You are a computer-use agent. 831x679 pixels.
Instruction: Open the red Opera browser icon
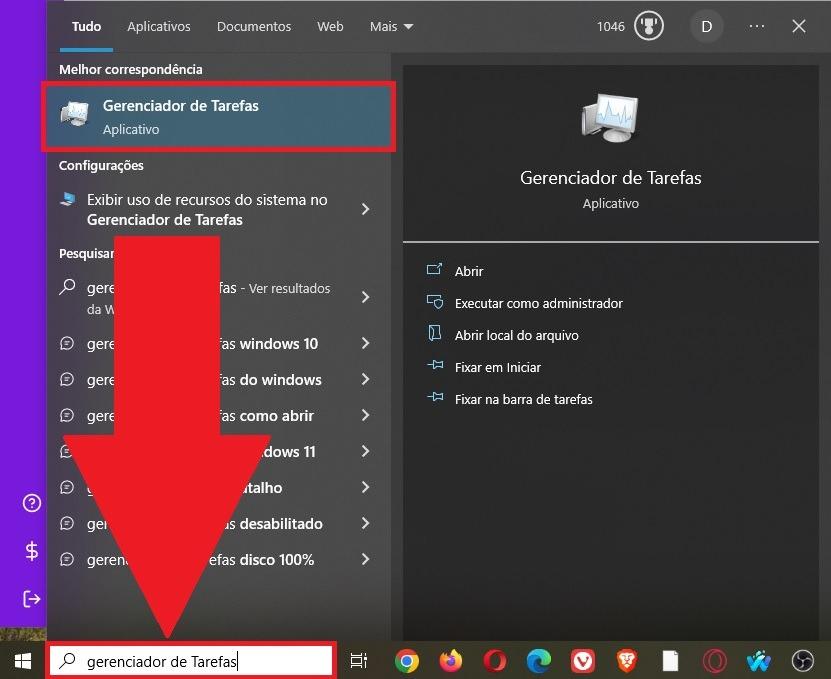[x=494, y=661]
